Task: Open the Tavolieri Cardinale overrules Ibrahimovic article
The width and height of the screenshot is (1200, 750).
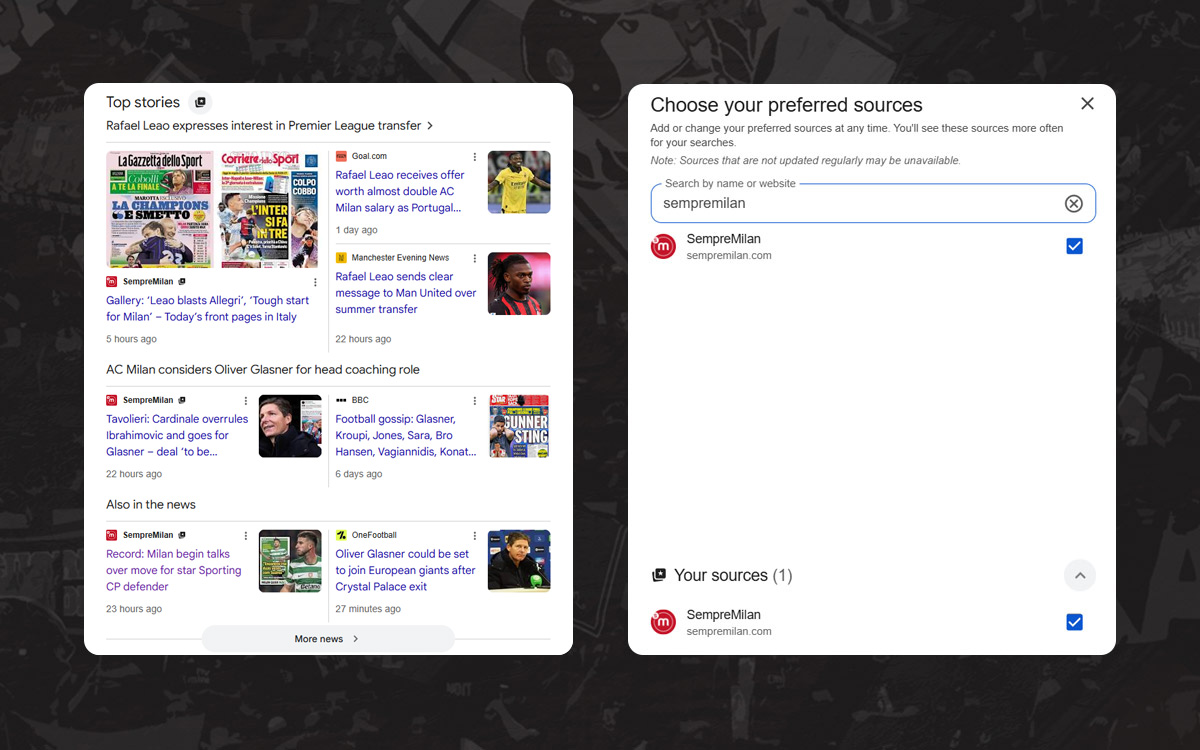Action: click(177, 435)
